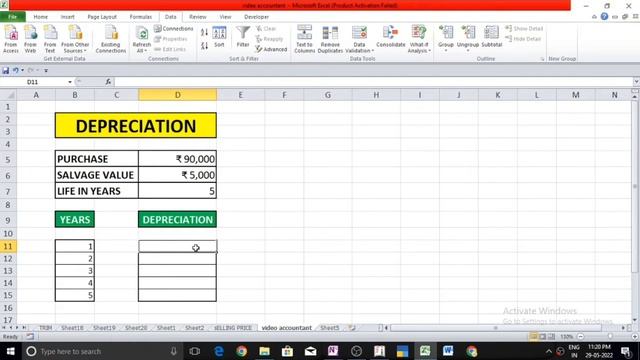
Task: Open the File tab
Action: click(13, 17)
